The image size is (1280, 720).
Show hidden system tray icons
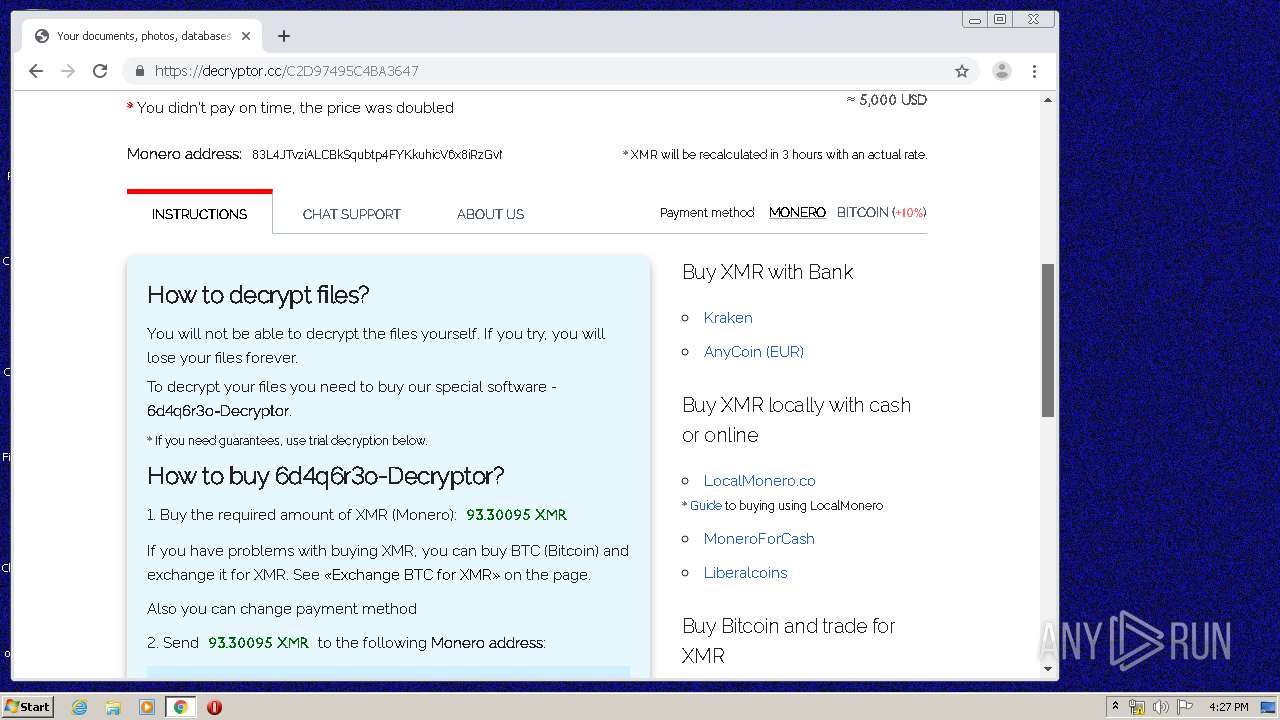click(x=1115, y=707)
